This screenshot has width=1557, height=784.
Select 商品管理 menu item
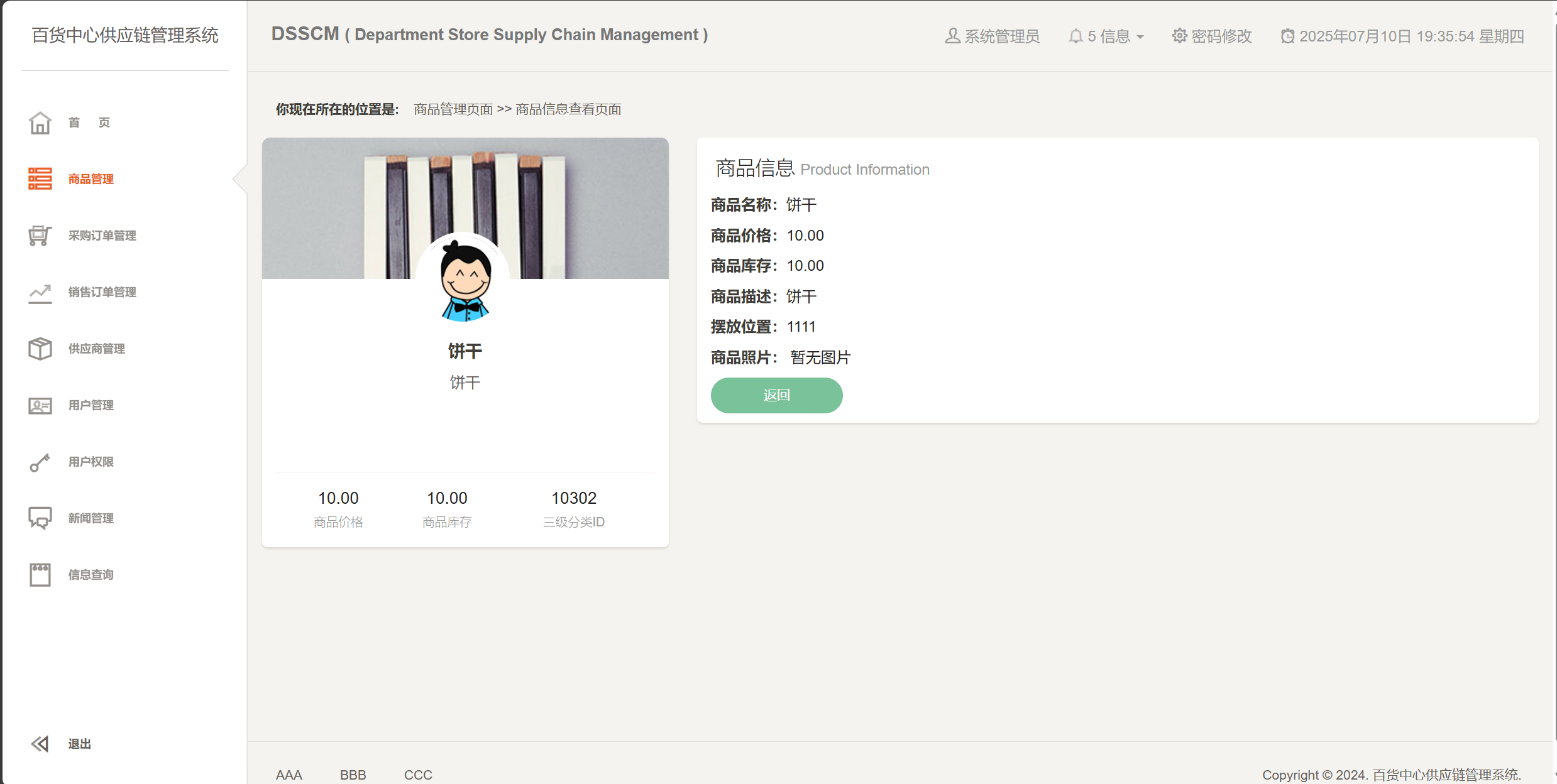pos(91,179)
